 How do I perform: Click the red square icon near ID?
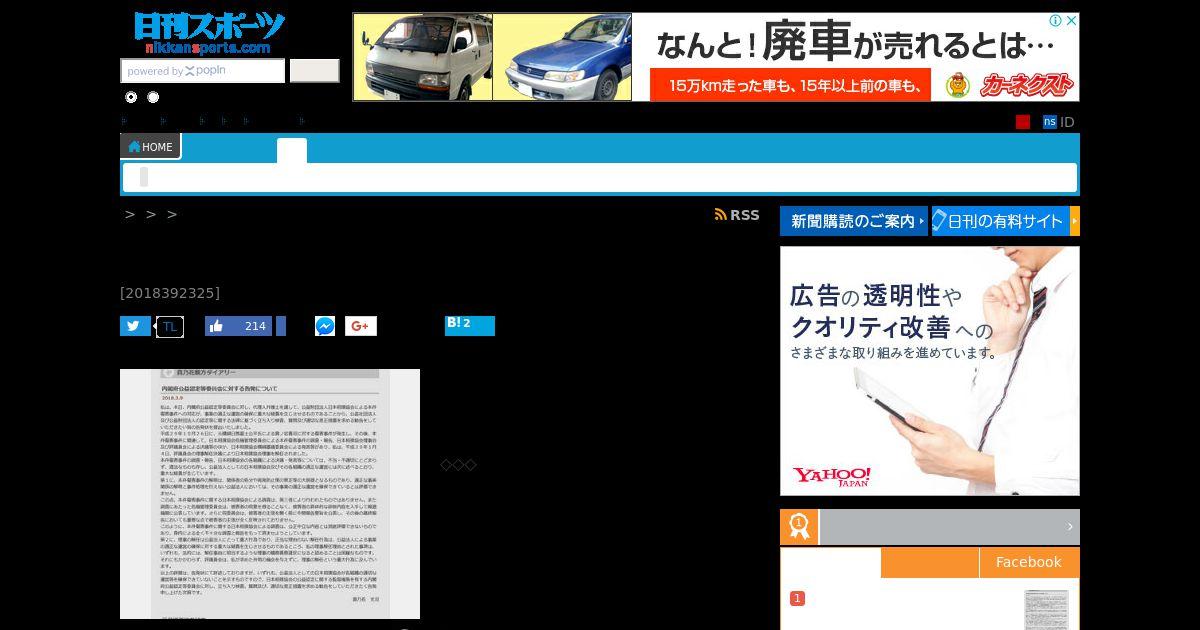point(1023,122)
